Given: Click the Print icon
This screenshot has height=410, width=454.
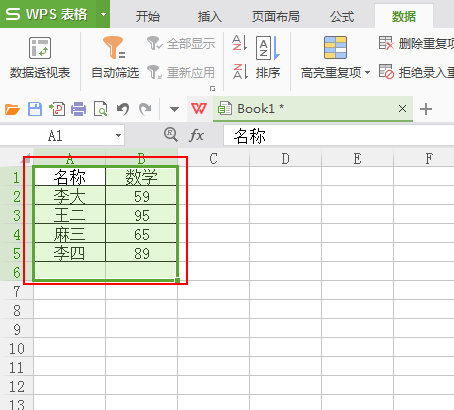Looking at the screenshot, I should coord(78,109).
